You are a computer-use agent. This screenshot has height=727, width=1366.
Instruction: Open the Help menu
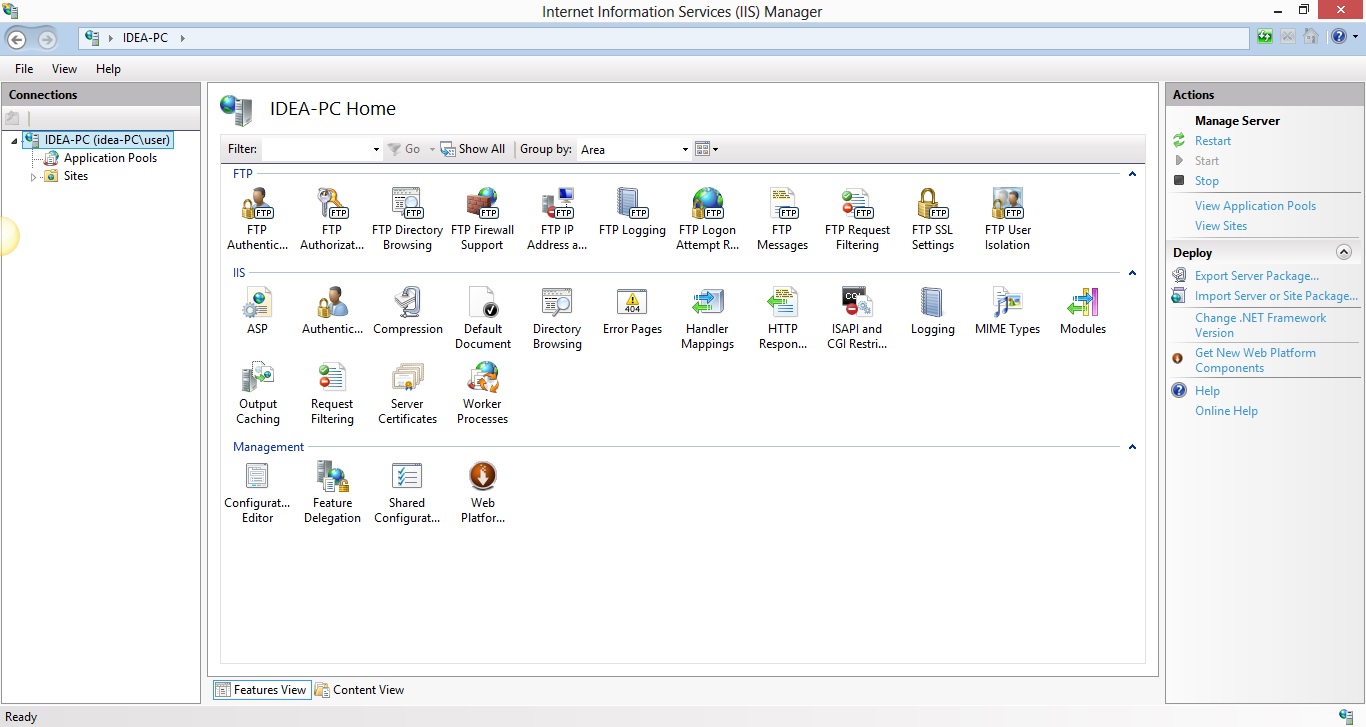pos(108,69)
